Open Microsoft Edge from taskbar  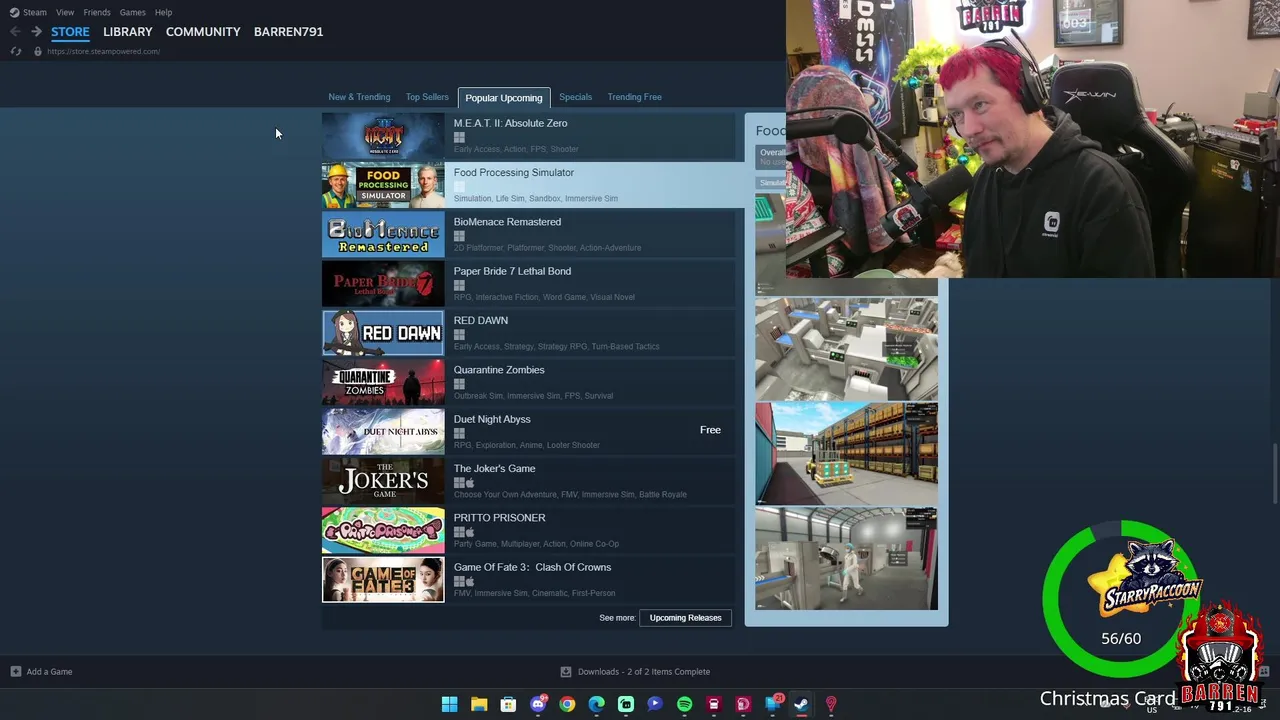[596, 704]
